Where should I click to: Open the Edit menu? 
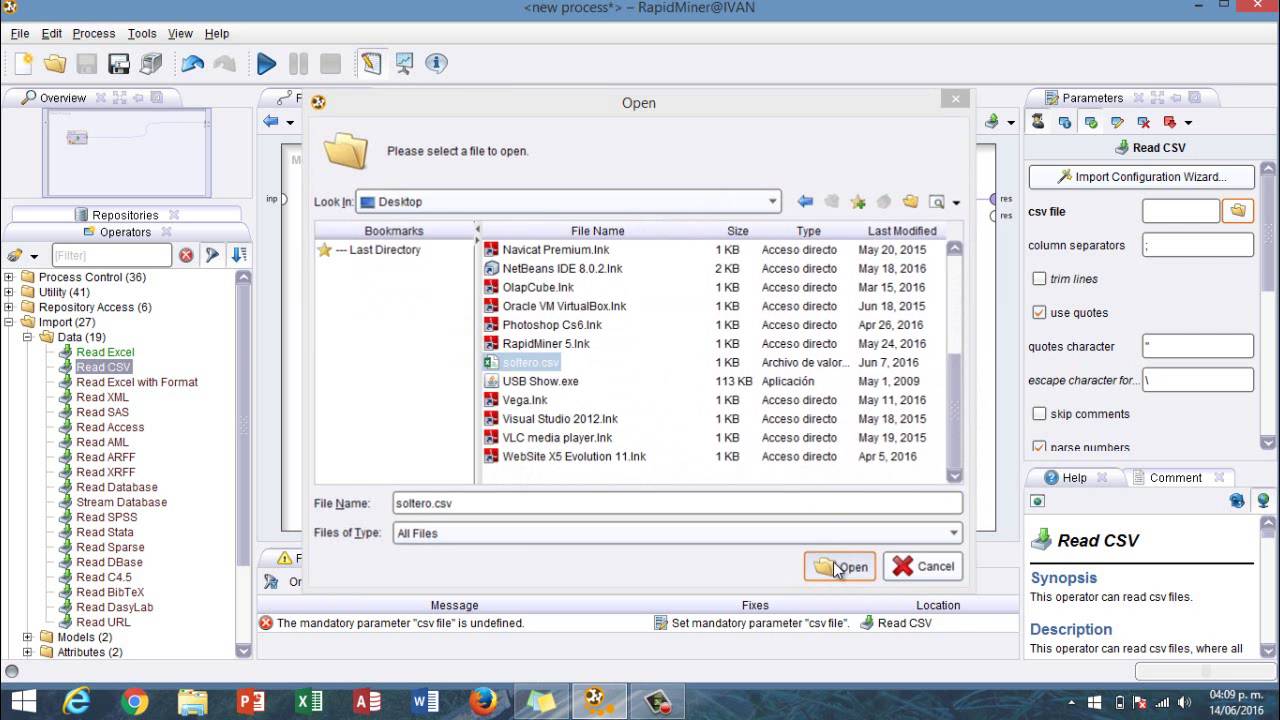click(x=51, y=33)
